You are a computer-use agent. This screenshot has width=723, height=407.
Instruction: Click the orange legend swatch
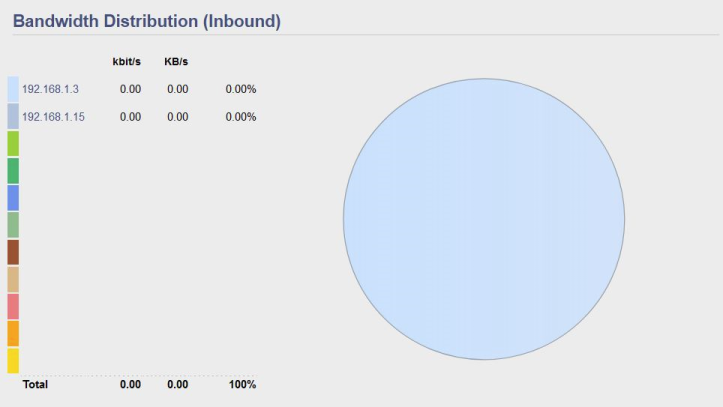[x=13, y=334]
